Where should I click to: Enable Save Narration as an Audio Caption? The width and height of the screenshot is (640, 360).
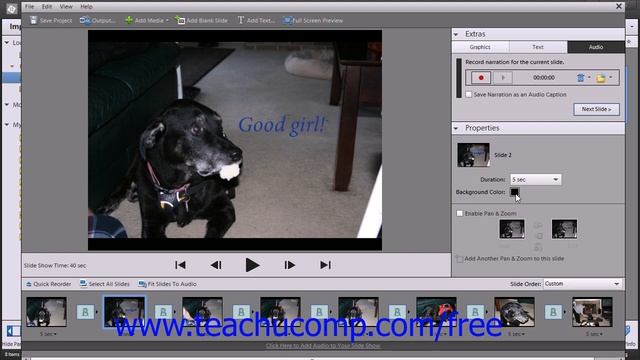pos(469,94)
